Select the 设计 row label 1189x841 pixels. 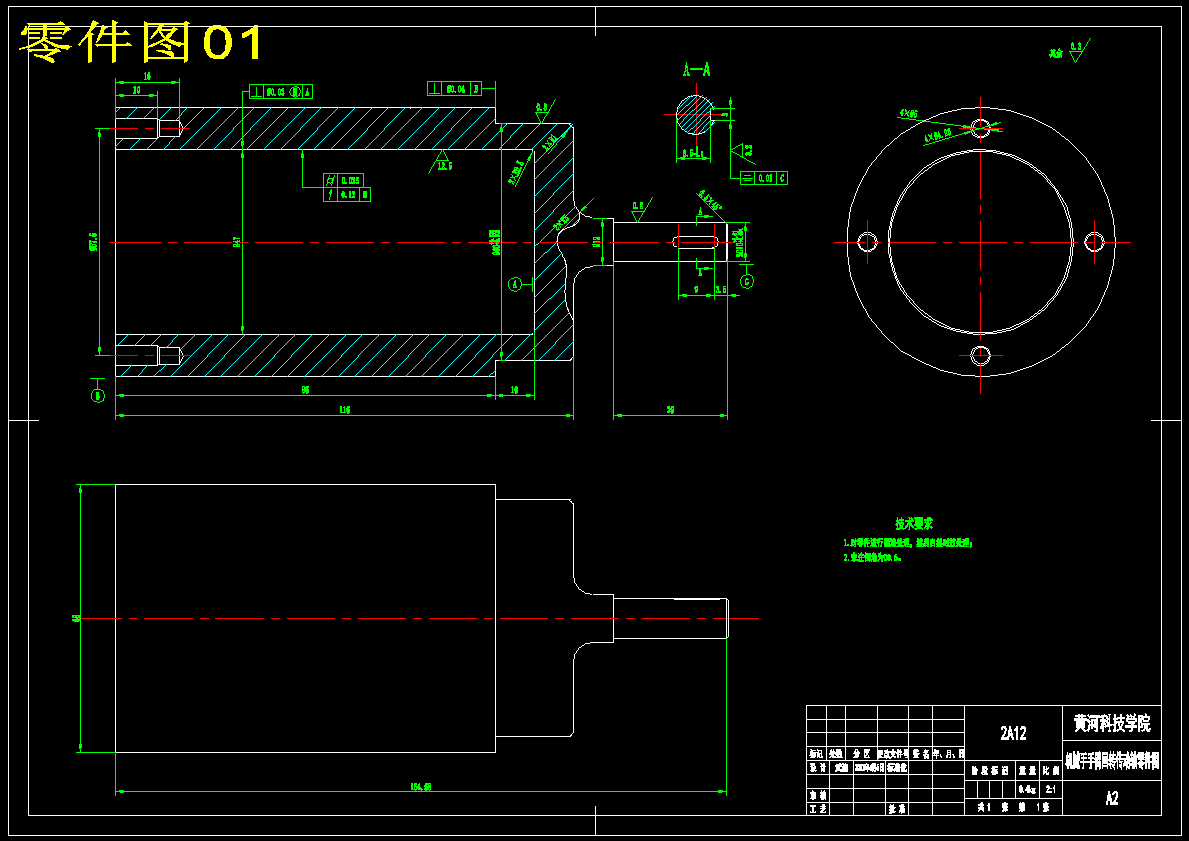(x=816, y=767)
